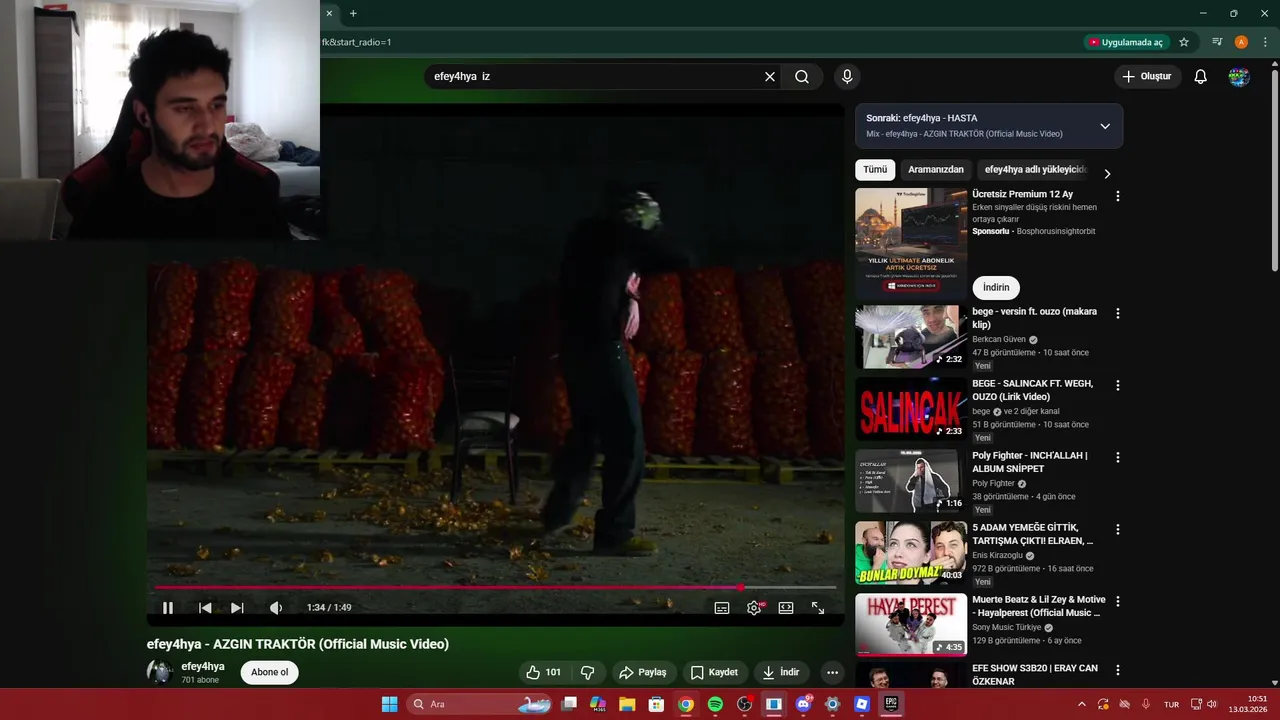This screenshot has height=720, width=1280.
Task: Select the Aramanızdan filter chip
Action: point(936,170)
